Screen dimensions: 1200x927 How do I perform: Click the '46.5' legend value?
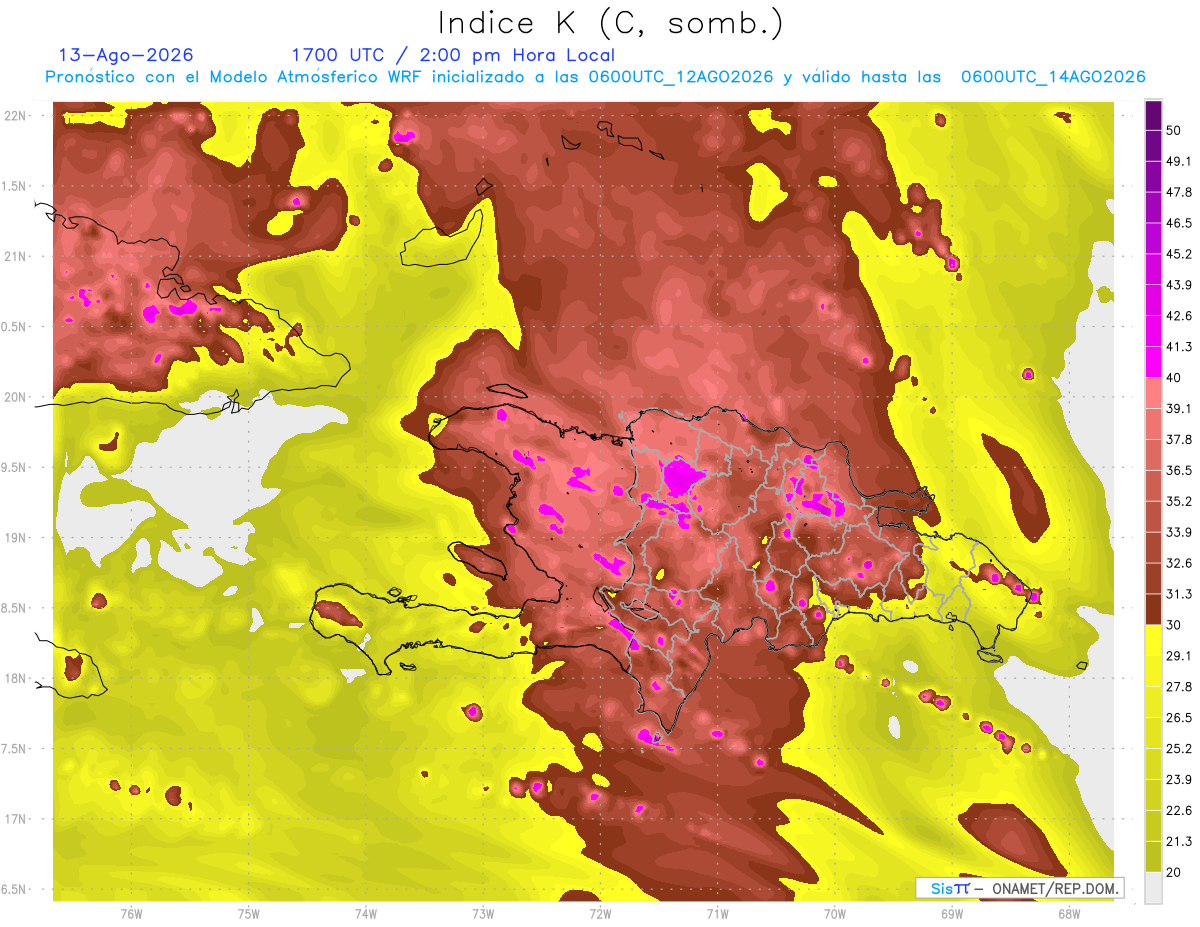[x=1179, y=224]
